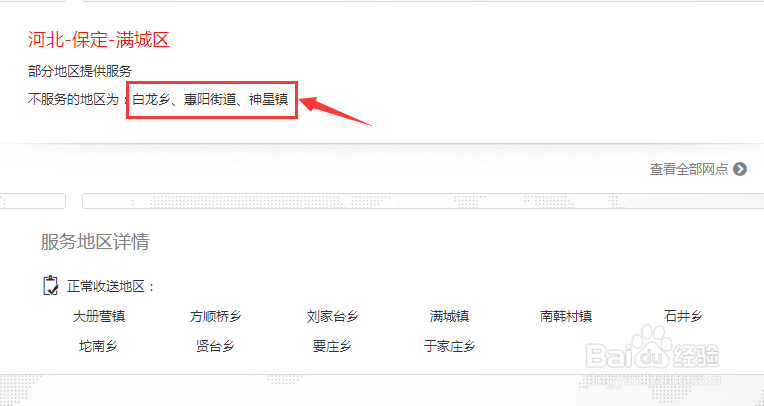Click 满城镇 township entry

tap(449, 316)
